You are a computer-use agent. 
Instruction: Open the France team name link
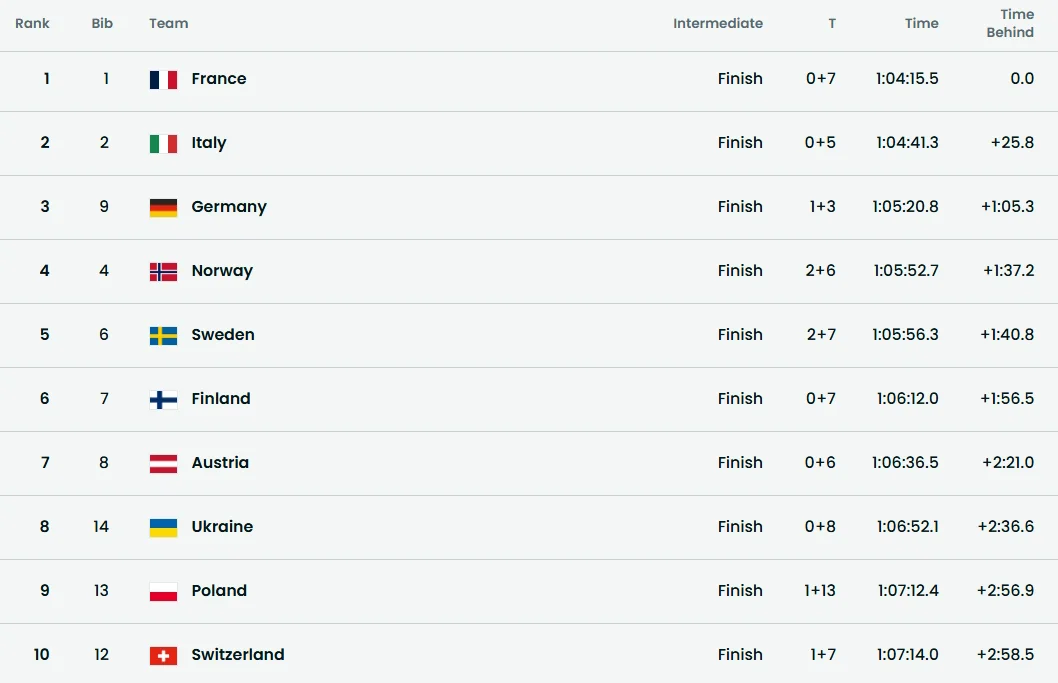coord(218,79)
